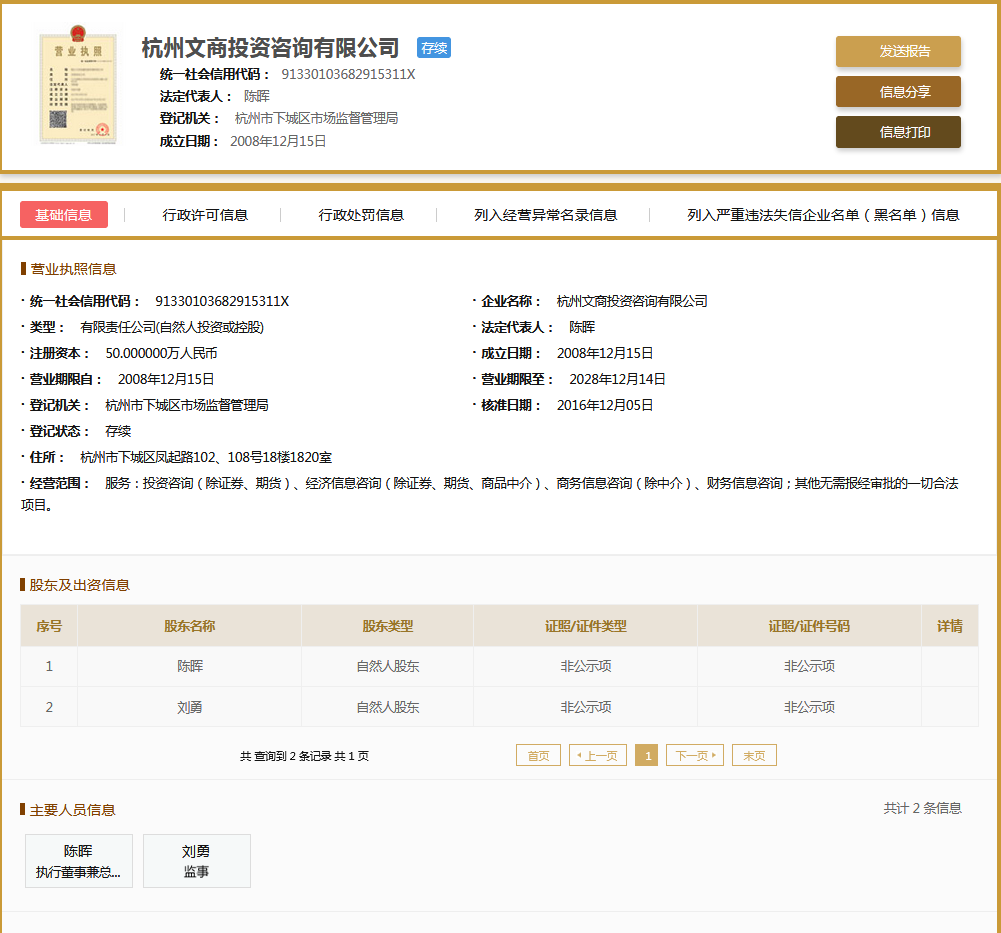
Task: Open the 行政处罚信息 tab
Action: 361,215
